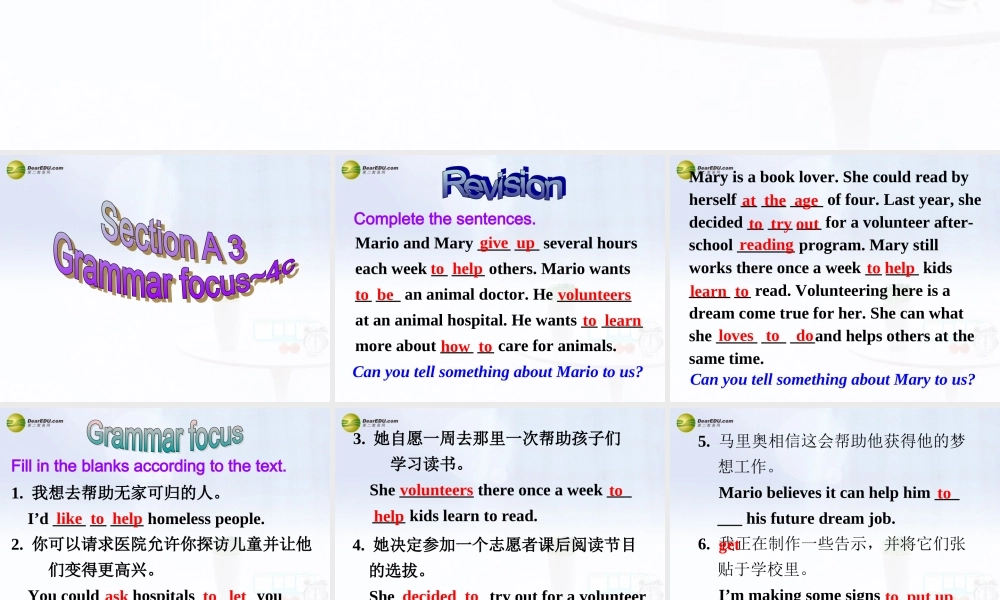Click the question 'Can you tell something about Mario to us?'
The width and height of the screenshot is (1000, 600).
click(498, 372)
